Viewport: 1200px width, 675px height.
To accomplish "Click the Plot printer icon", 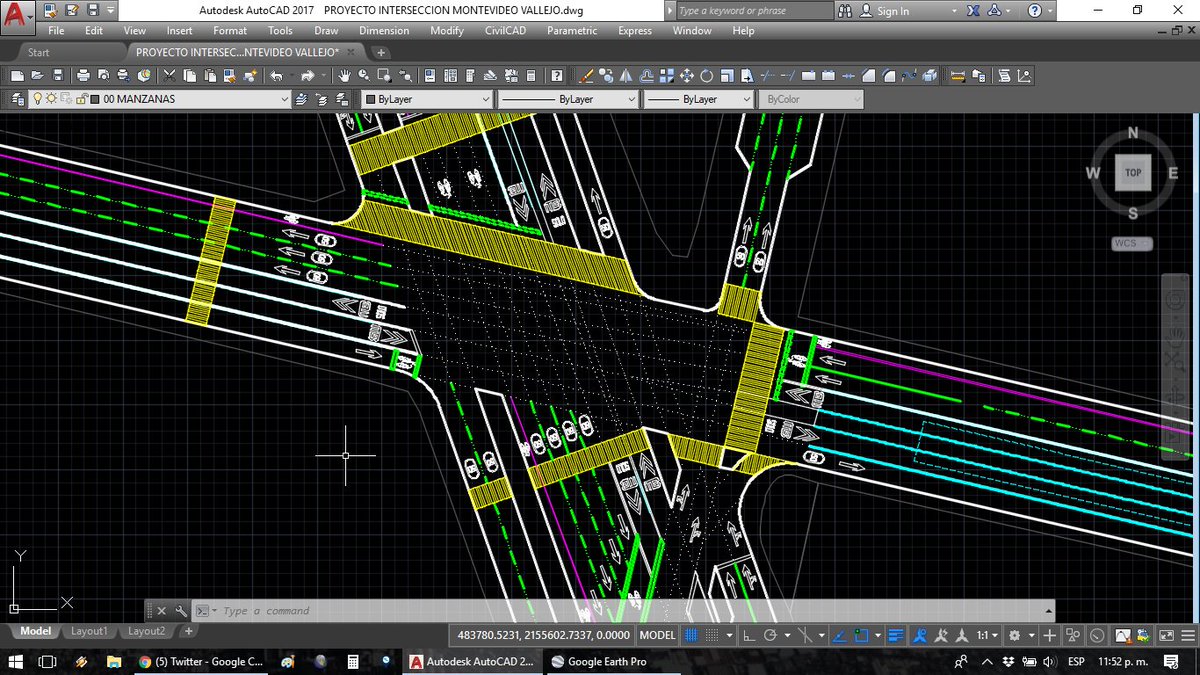I will coord(83,75).
